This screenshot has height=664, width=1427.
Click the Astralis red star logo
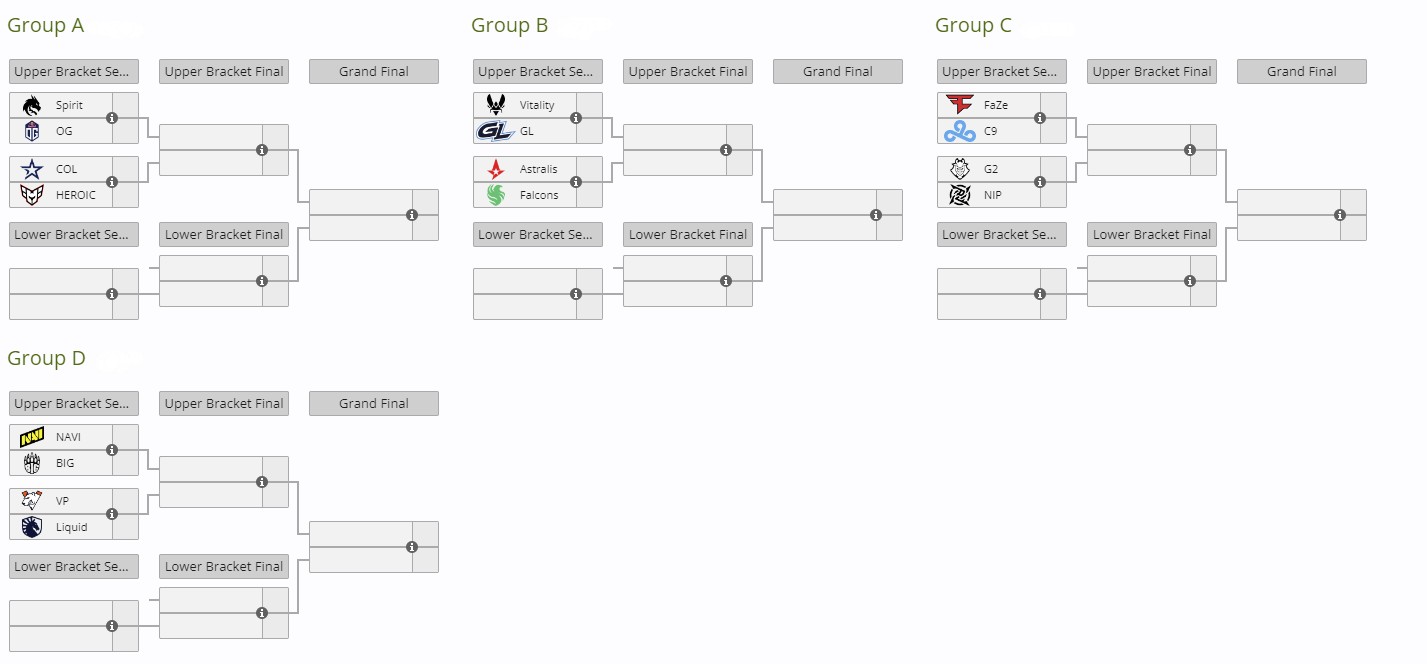[x=496, y=169]
